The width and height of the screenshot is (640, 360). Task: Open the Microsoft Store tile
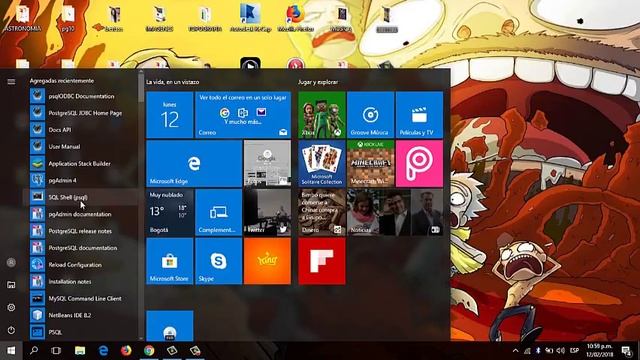coord(170,261)
